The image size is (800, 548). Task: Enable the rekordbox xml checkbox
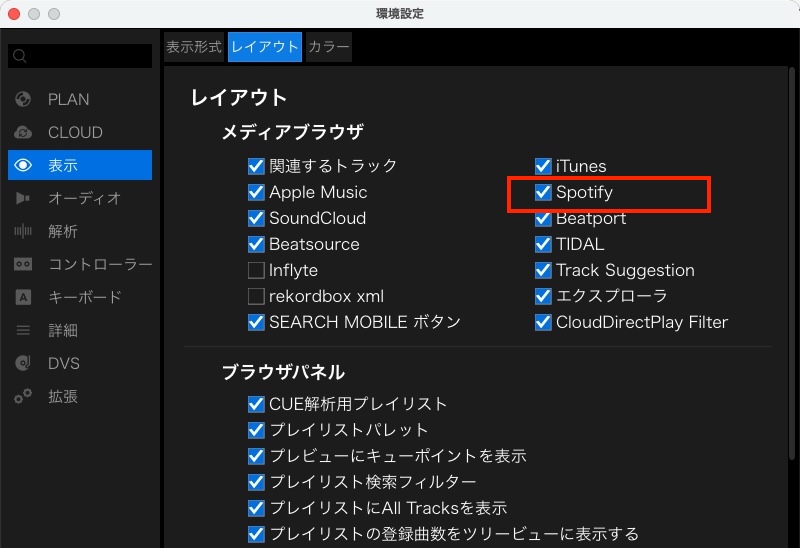[x=256, y=296]
